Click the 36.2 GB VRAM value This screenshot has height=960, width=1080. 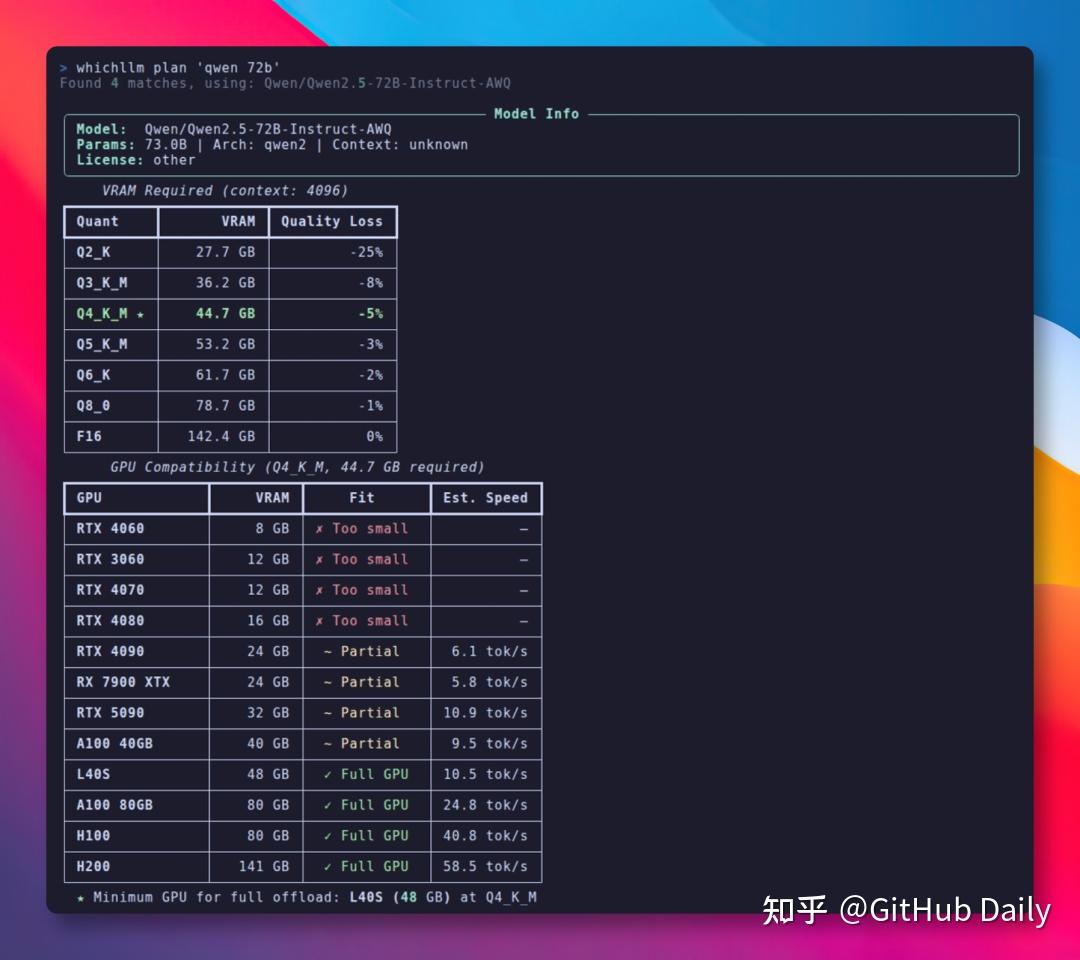coord(225,283)
